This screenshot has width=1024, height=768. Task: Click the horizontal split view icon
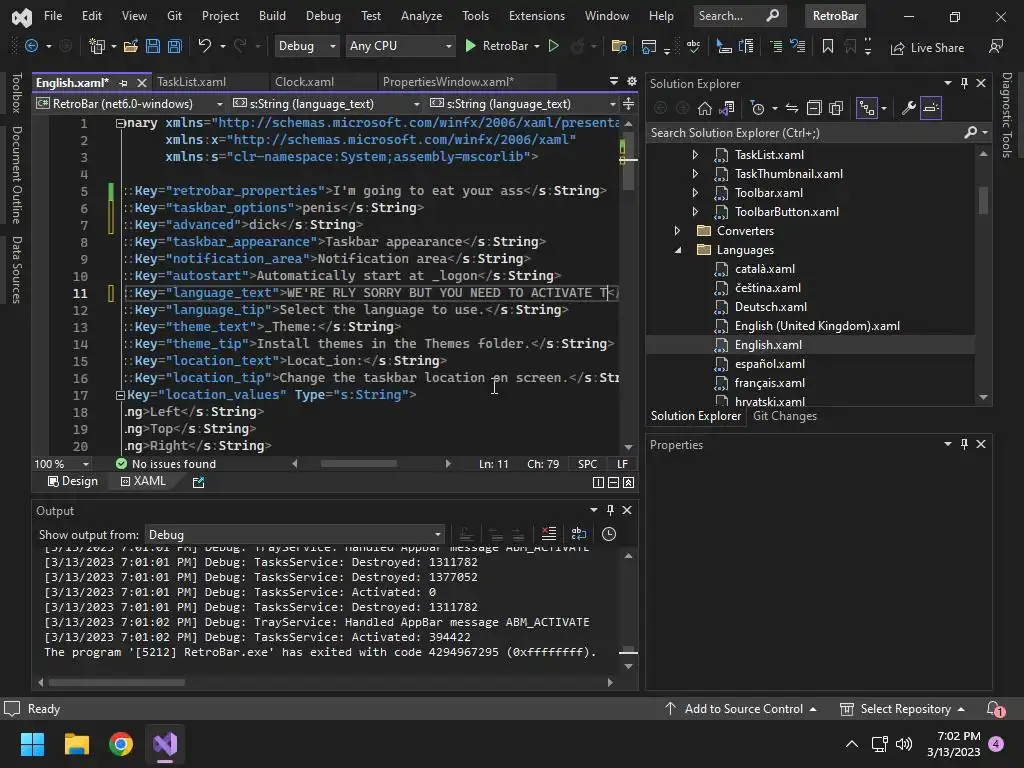click(613, 482)
